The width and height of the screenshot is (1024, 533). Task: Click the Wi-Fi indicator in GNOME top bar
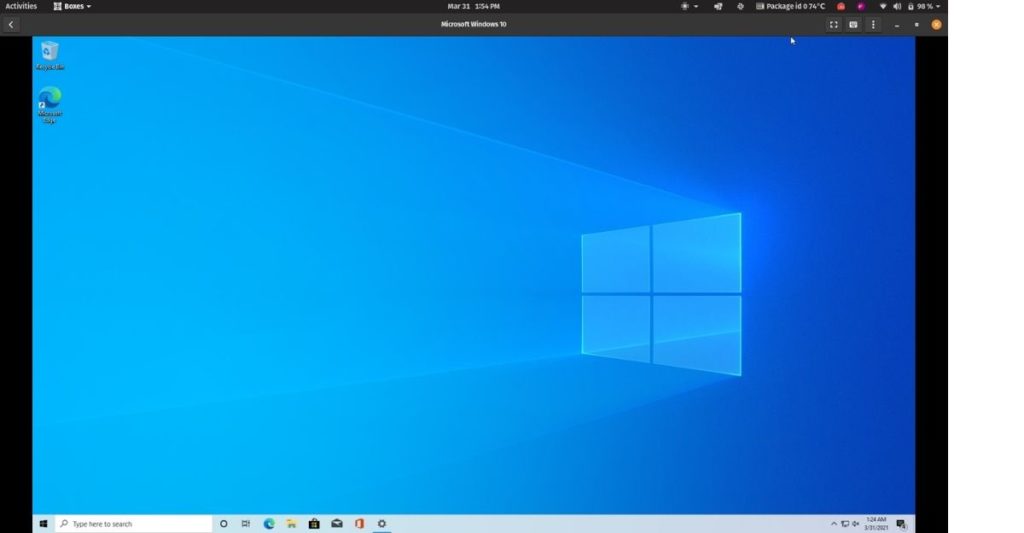click(x=883, y=6)
